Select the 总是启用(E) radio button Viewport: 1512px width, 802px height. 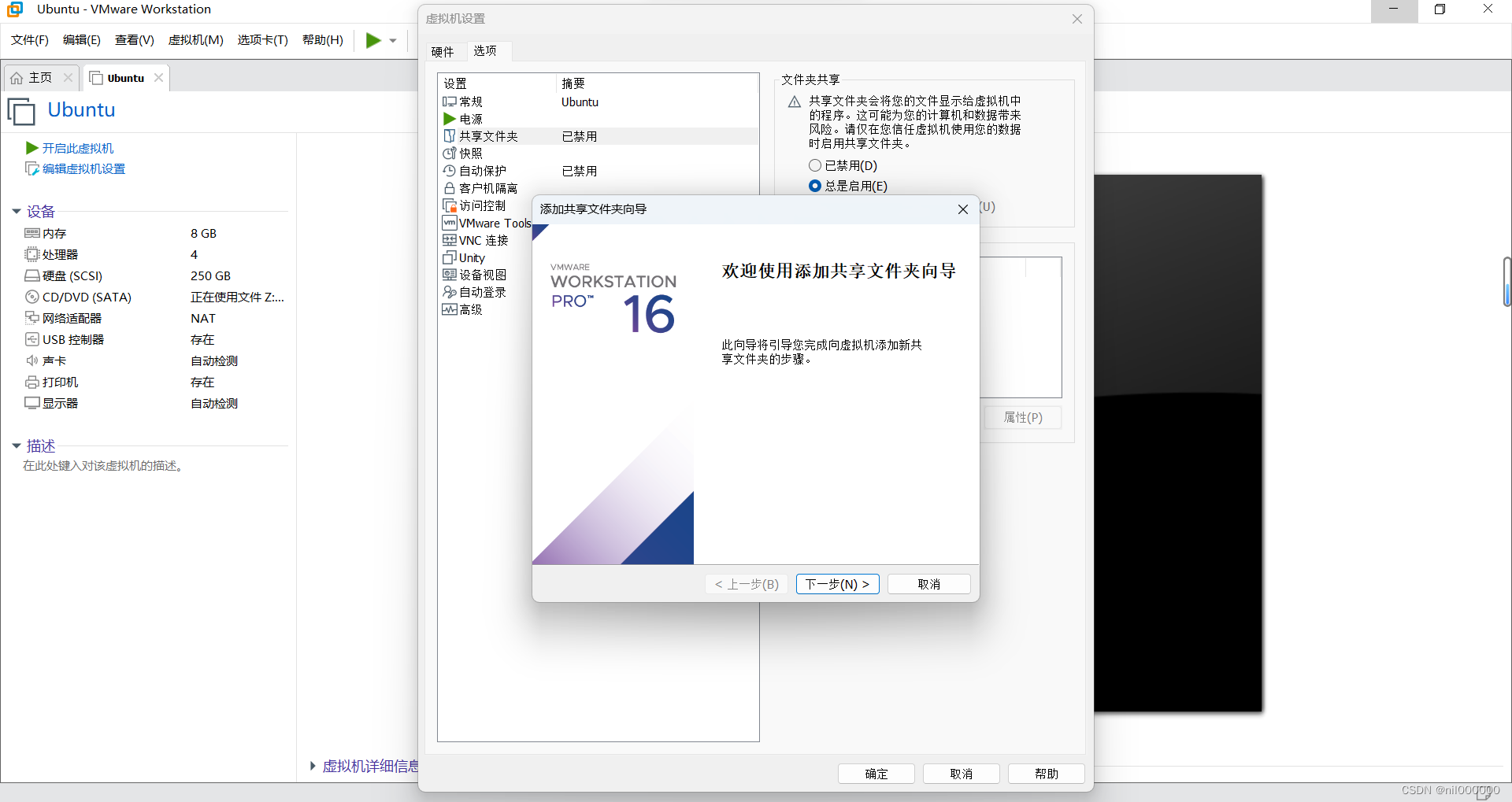tap(815, 186)
